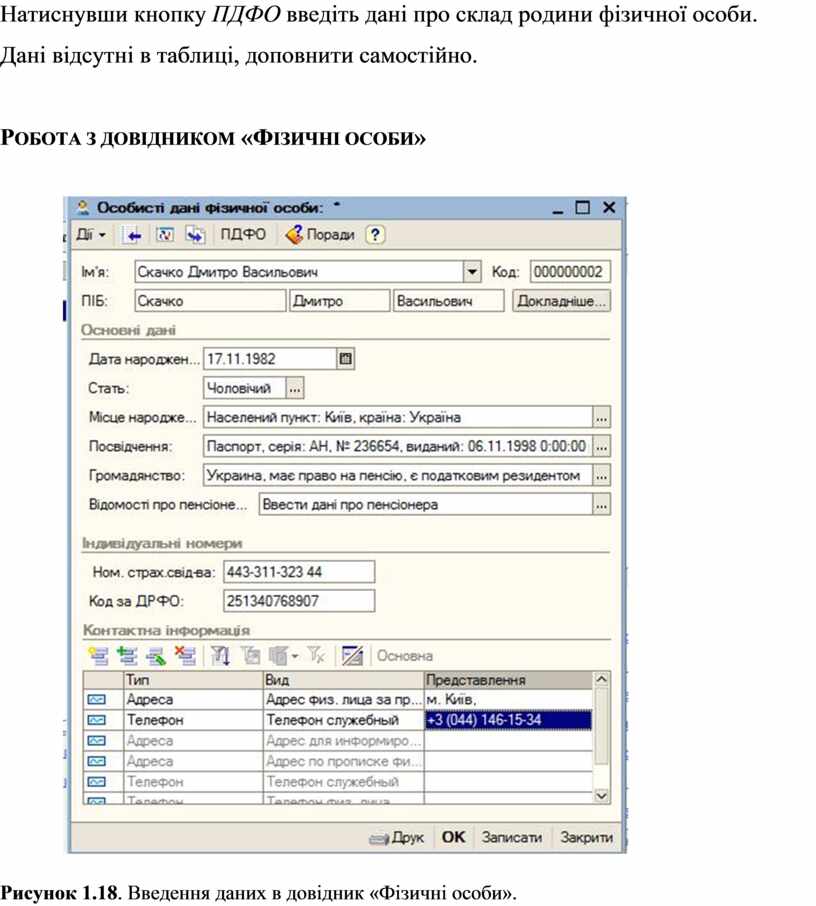Maximize the Особисті дані фізичної особи window
Viewport: 816px width, 906px height.
point(583,207)
